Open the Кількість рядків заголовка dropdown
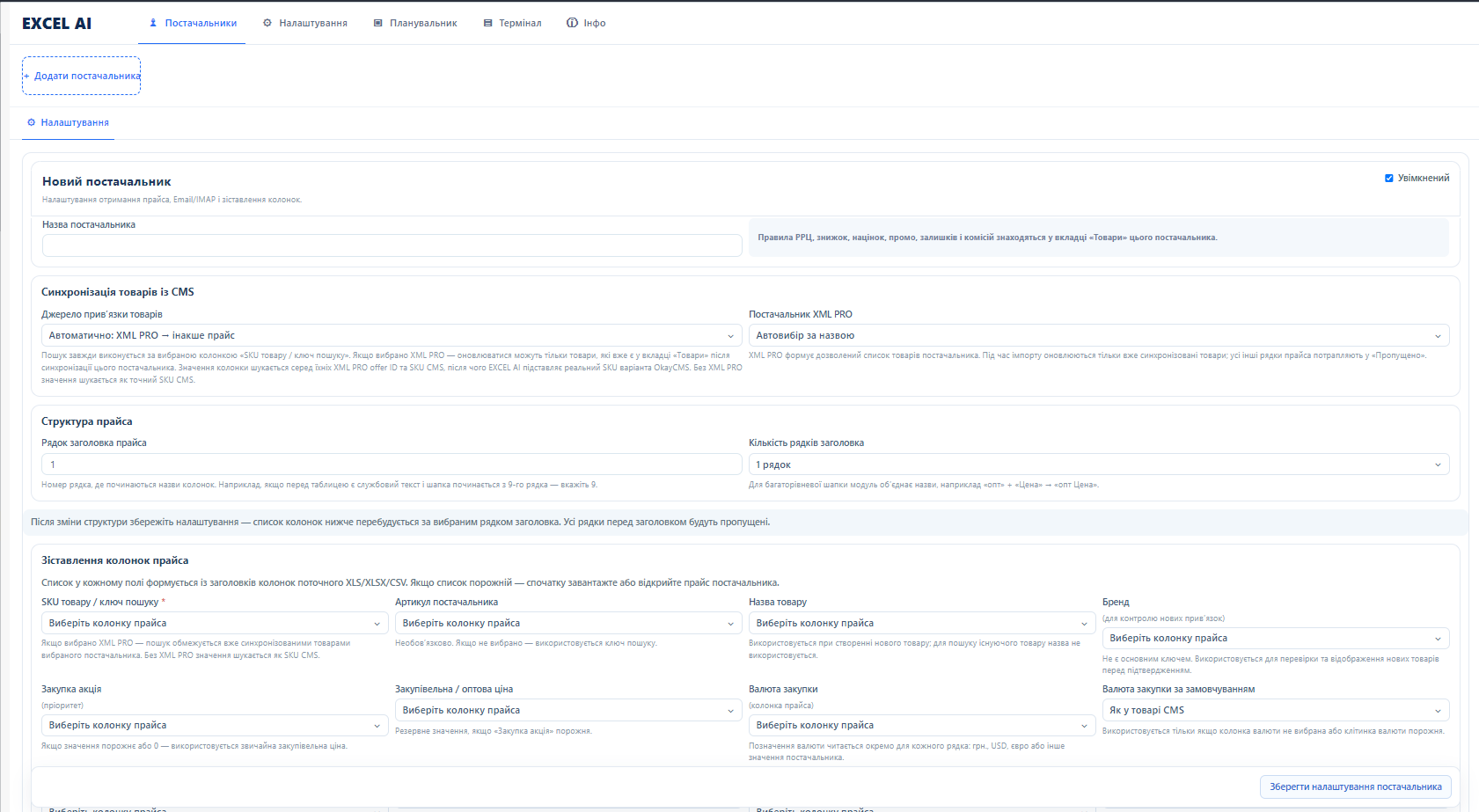Viewport: 1479px width, 812px height. coord(1099,465)
